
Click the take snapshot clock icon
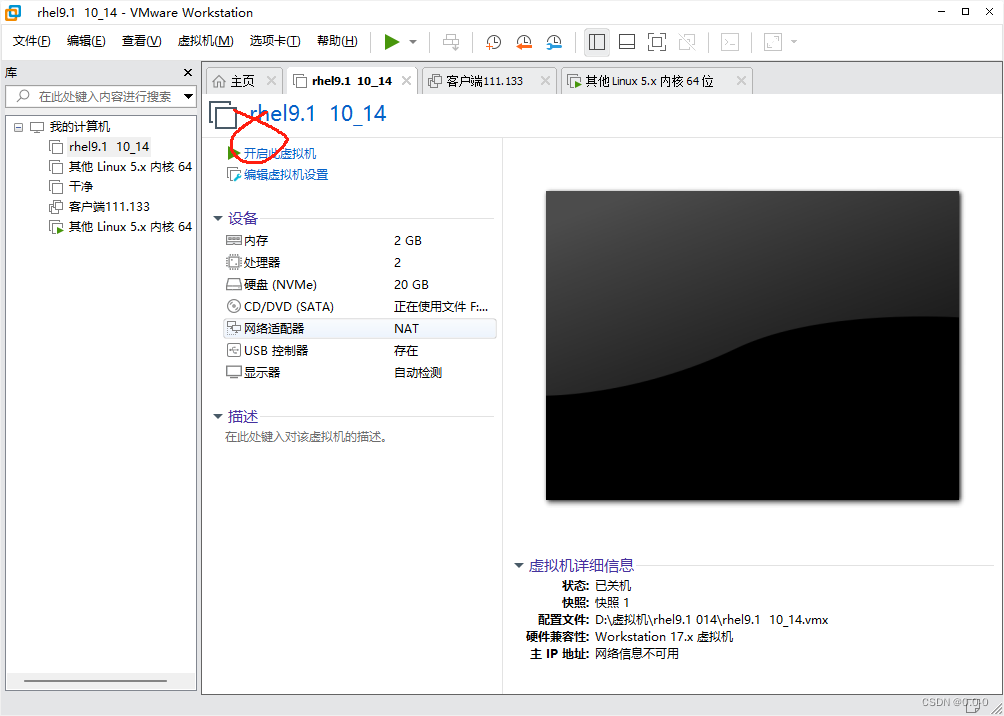493,42
